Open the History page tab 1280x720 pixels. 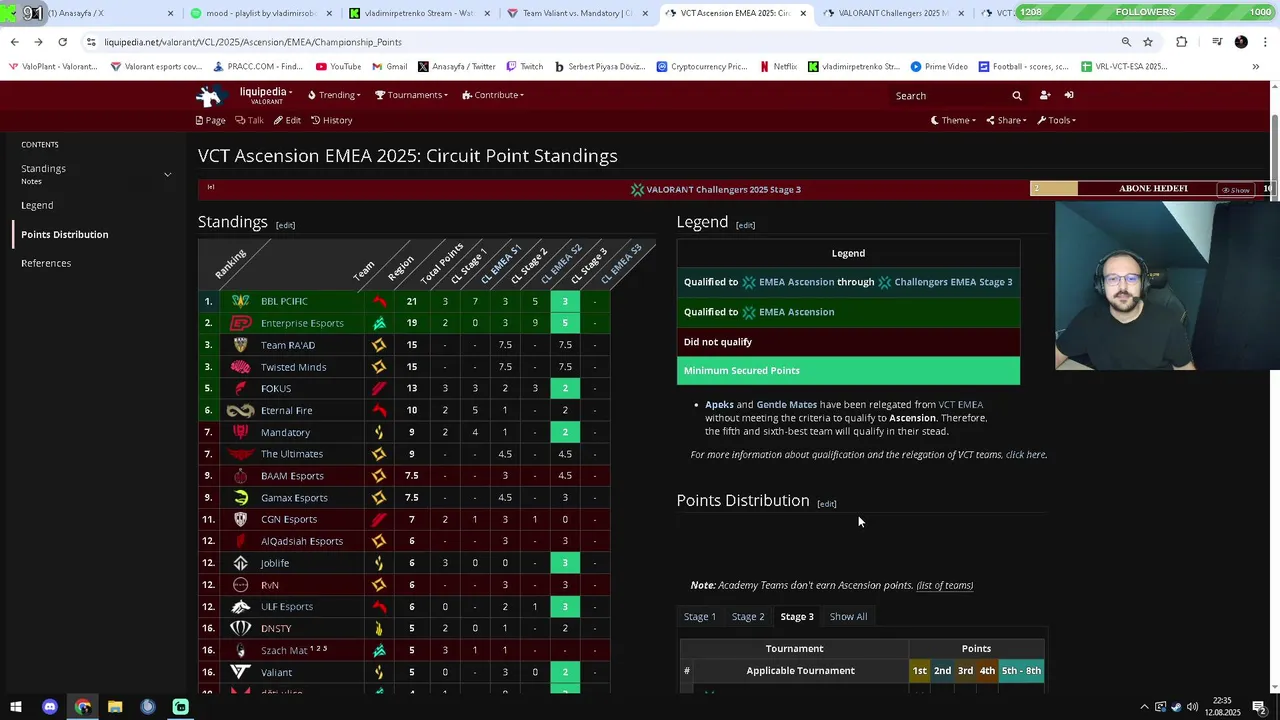(331, 120)
